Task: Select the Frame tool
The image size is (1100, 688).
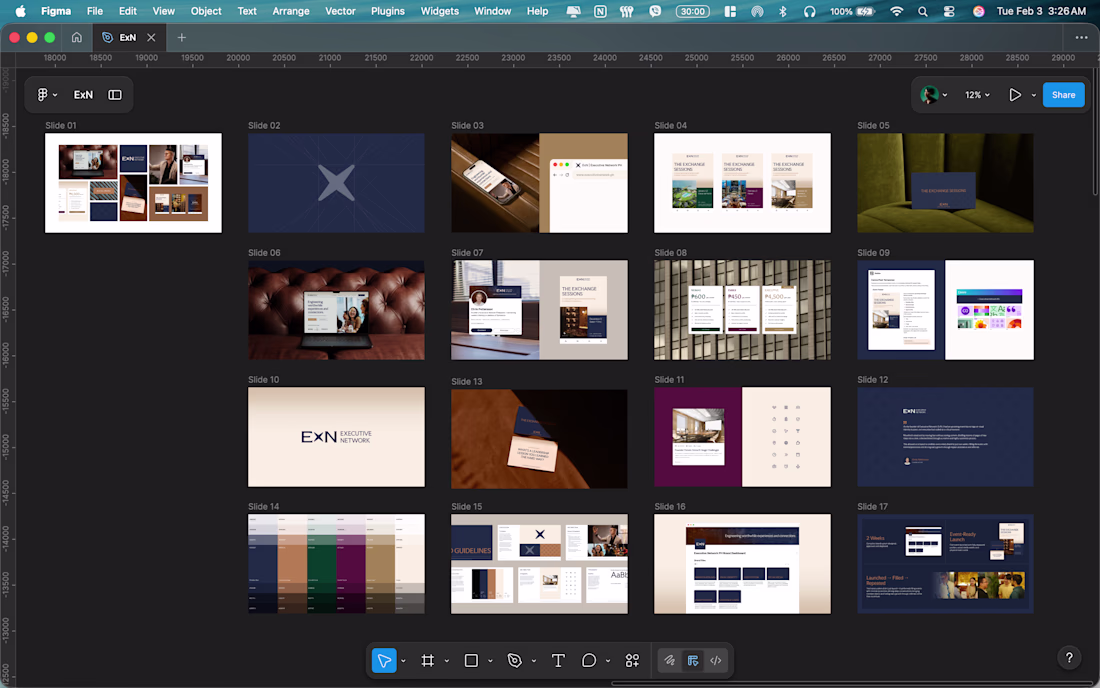Action: click(427, 661)
